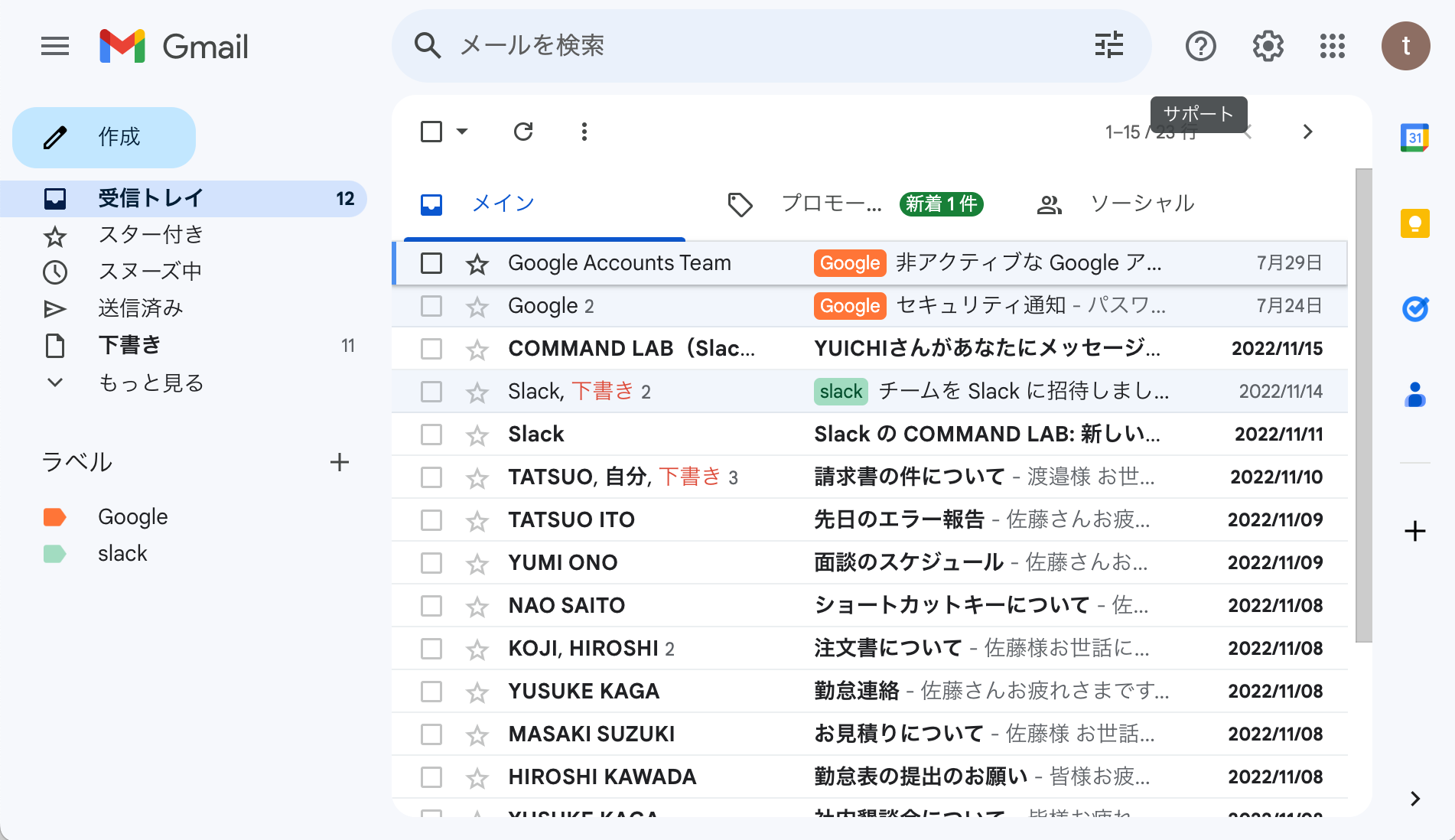Star the HIROSHI KAWADA email
Image resolution: width=1455 pixels, height=840 pixels.
477,778
